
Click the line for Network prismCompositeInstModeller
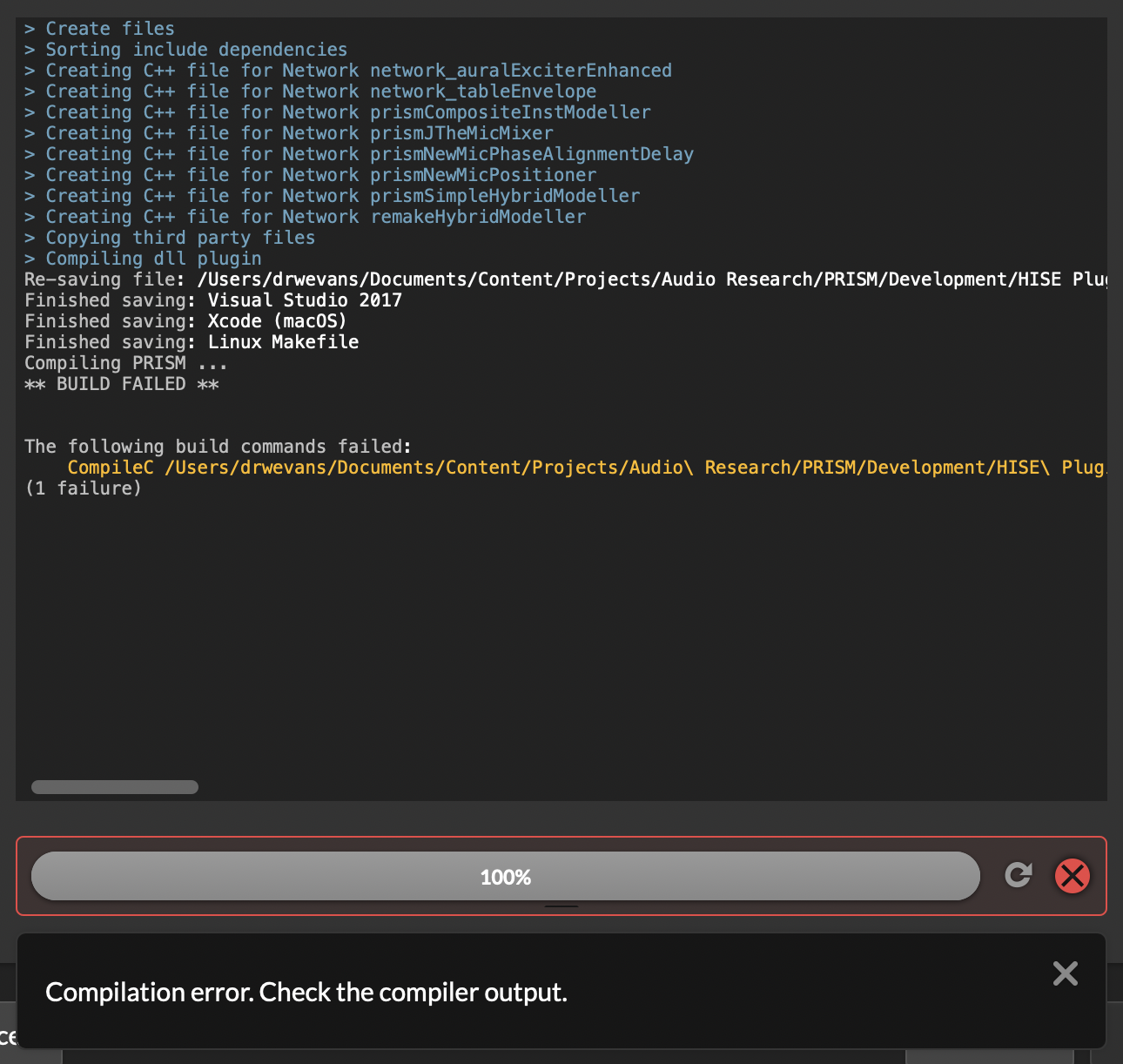tap(338, 112)
